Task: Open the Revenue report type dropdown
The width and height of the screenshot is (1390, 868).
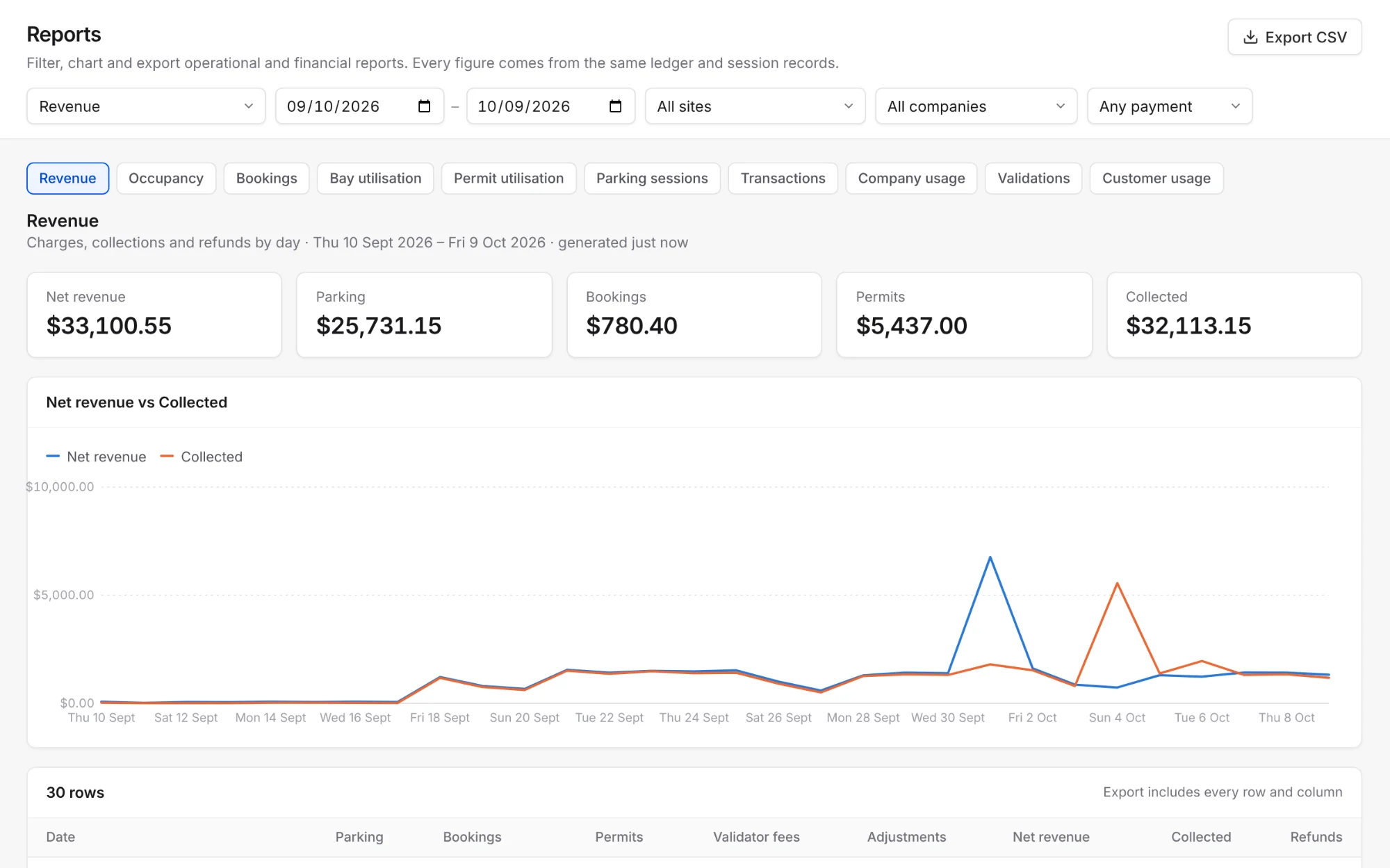Action: (146, 106)
